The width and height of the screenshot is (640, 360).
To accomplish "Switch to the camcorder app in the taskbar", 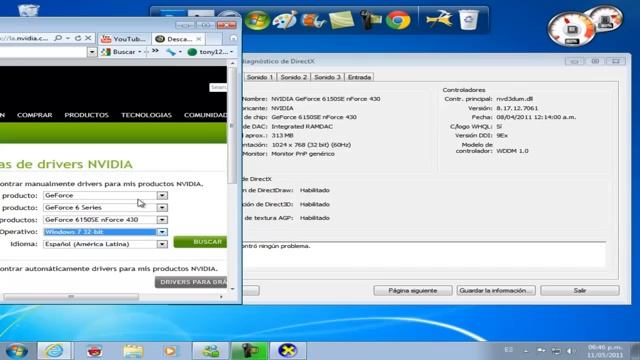I will (249, 351).
